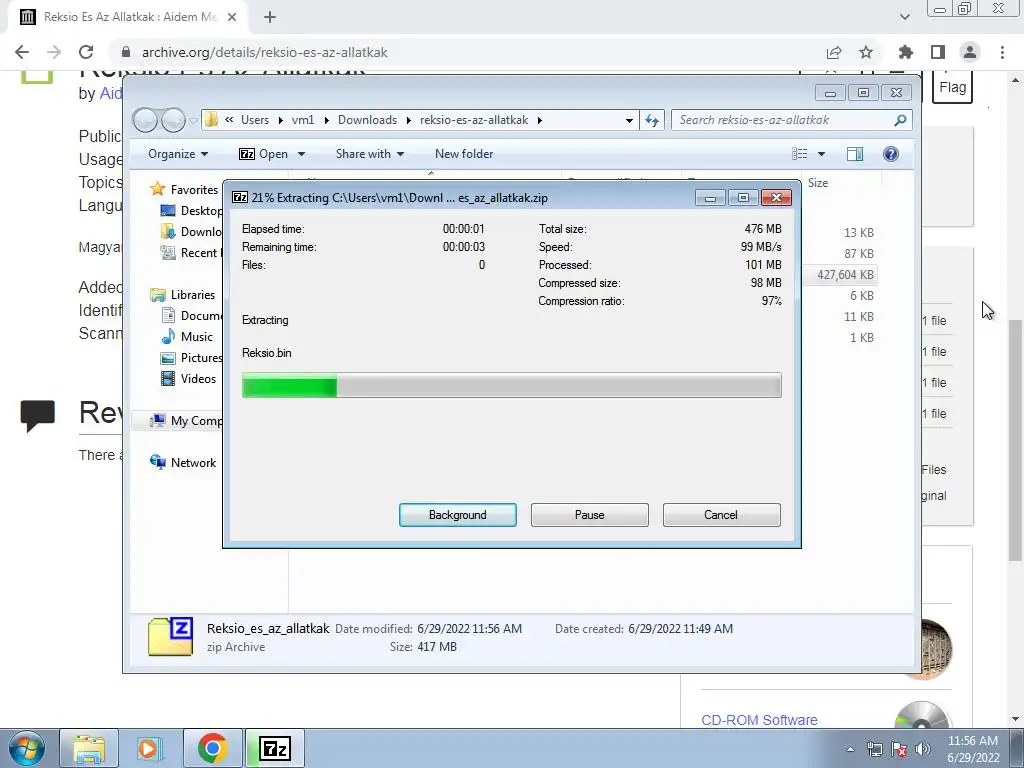Image resolution: width=1024 pixels, height=768 pixels.
Task: Toggle the preview pane icon
Action: pos(855,153)
